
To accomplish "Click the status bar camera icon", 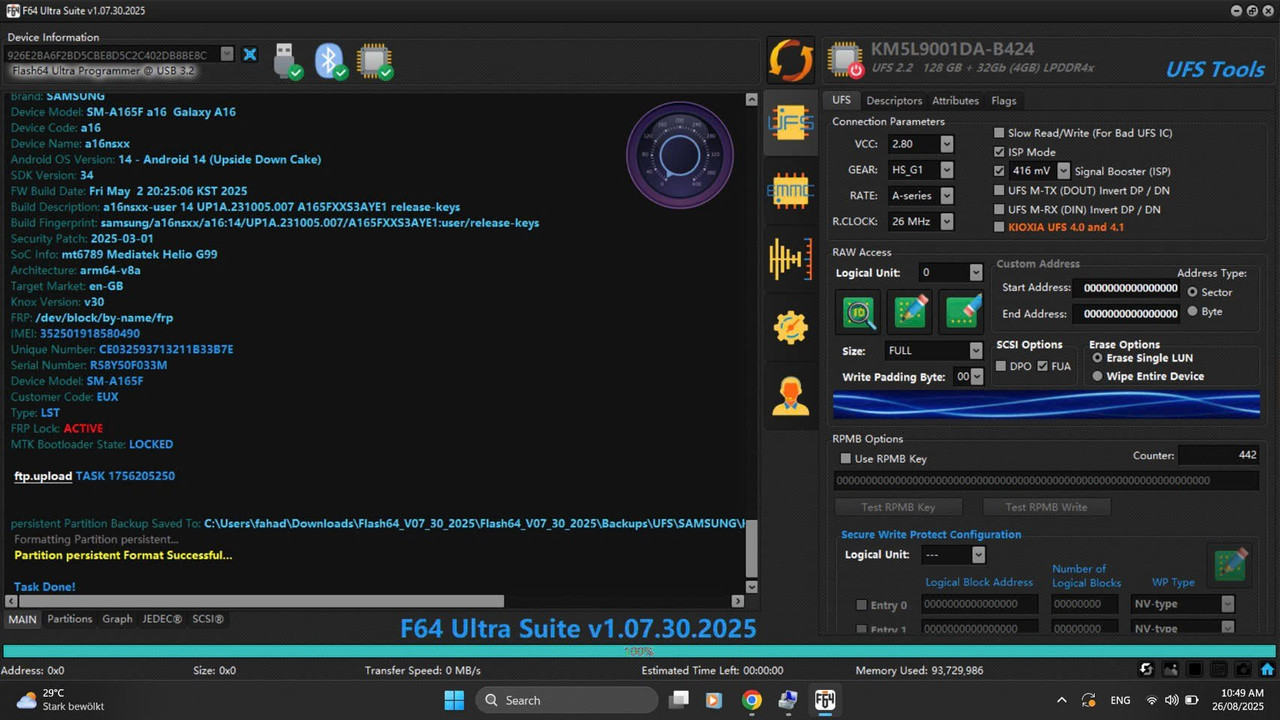I will (x=1242, y=670).
